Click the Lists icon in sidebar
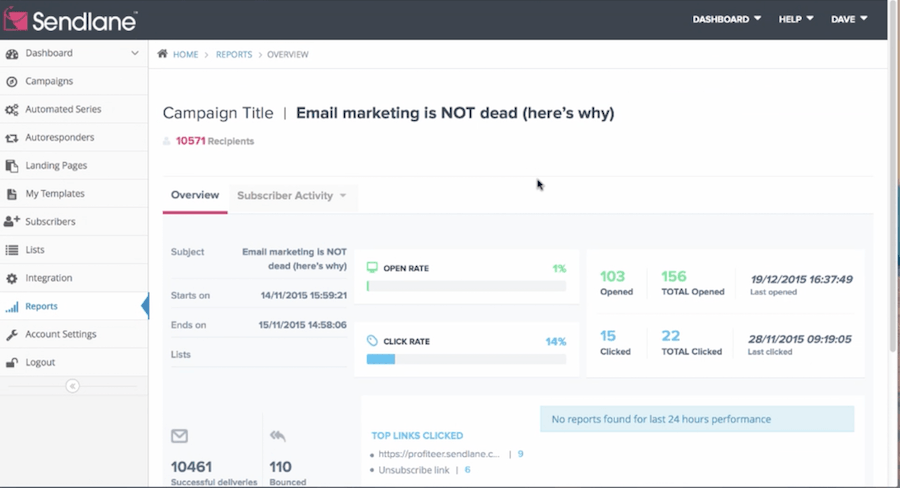The image size is (900, 488). 11,250
